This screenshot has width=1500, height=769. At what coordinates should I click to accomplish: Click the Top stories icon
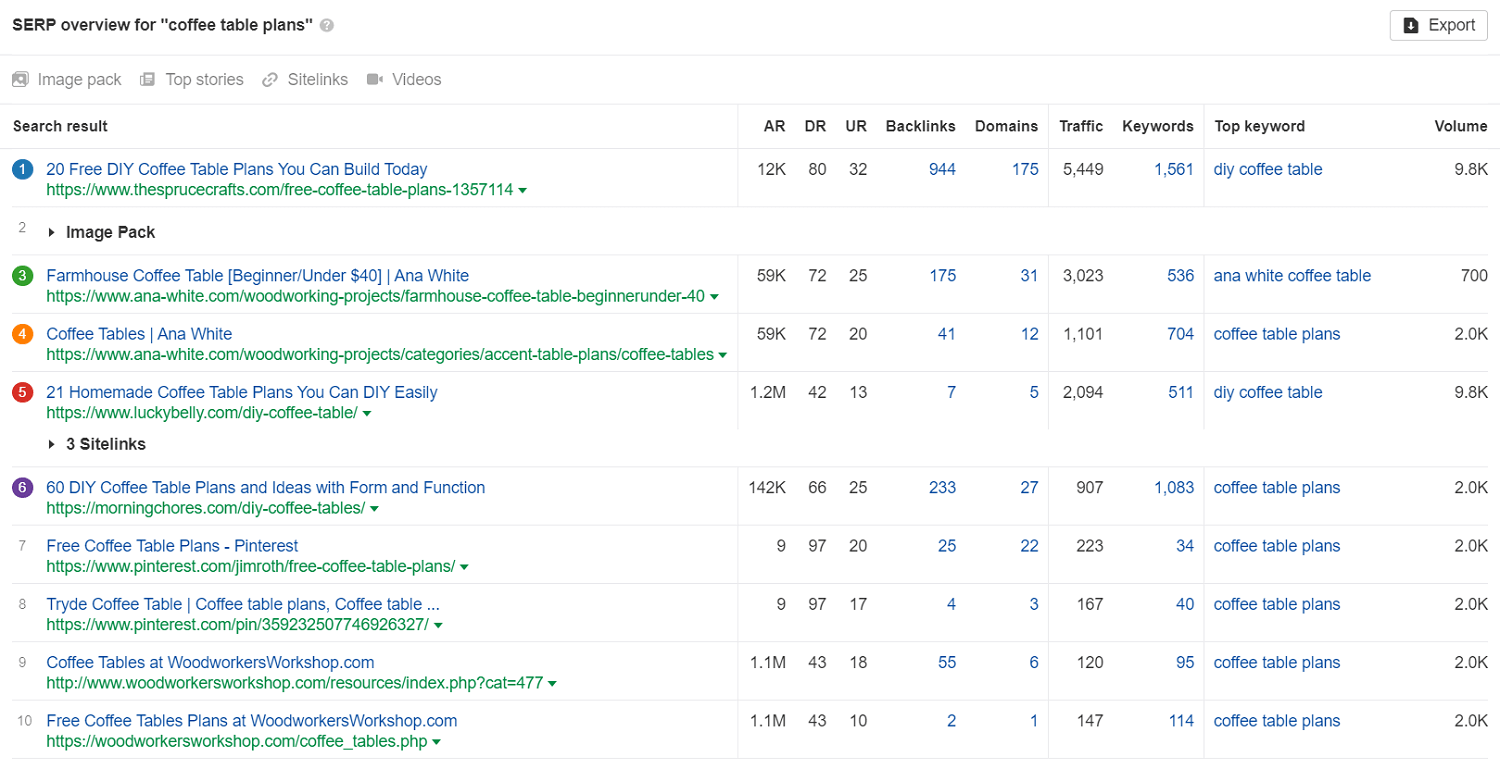click(x=148, y=79)
